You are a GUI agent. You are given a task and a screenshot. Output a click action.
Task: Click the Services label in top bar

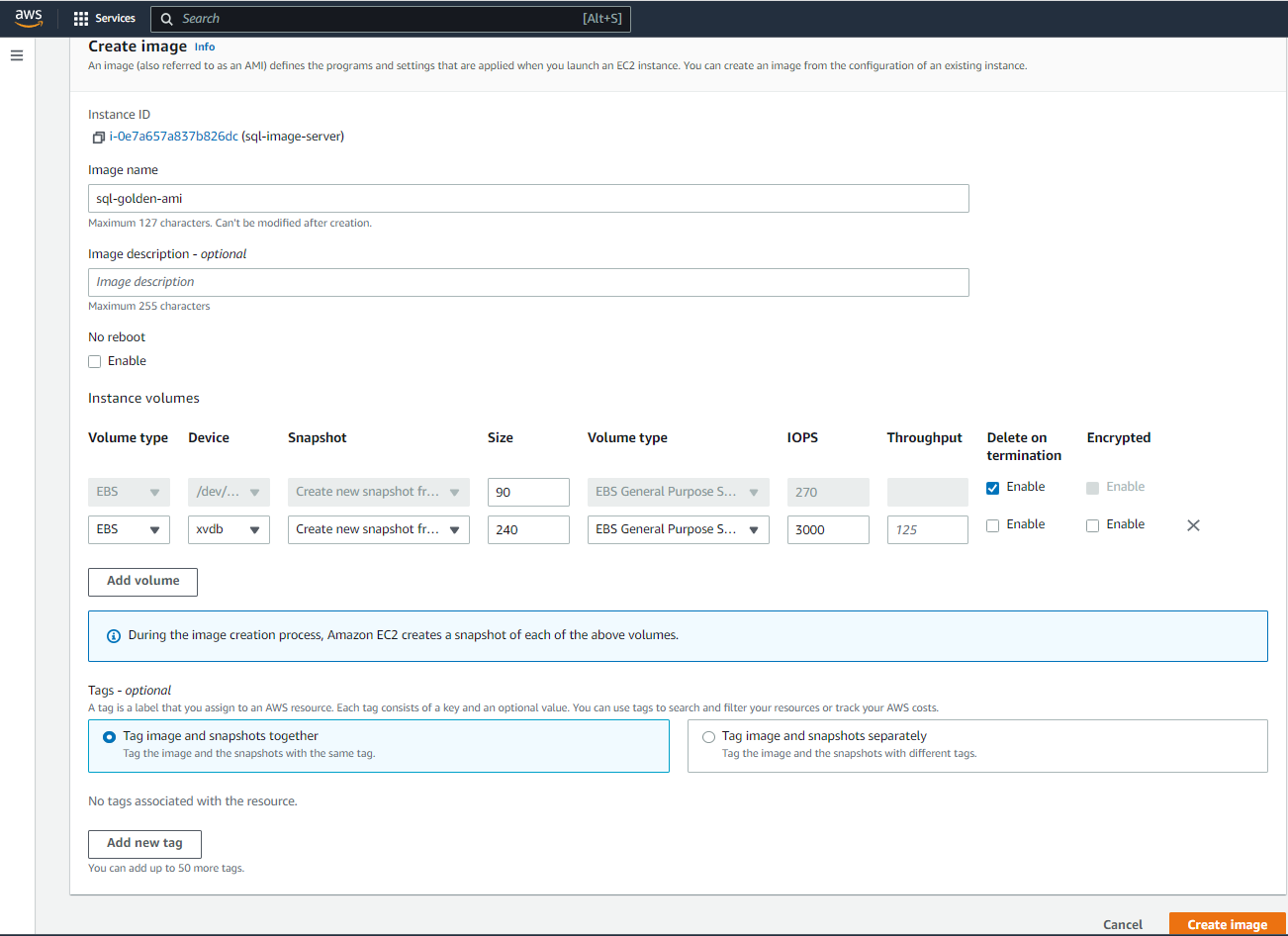116,19
